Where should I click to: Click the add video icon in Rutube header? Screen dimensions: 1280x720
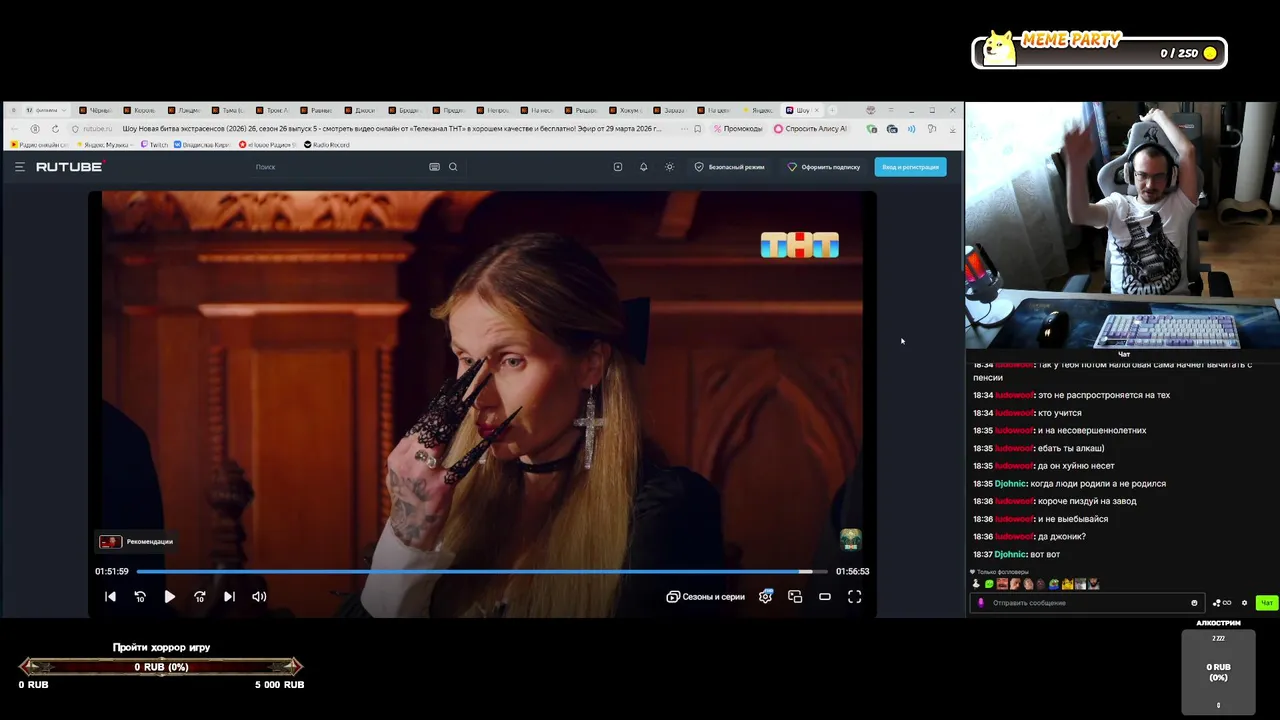coord(618,167)
